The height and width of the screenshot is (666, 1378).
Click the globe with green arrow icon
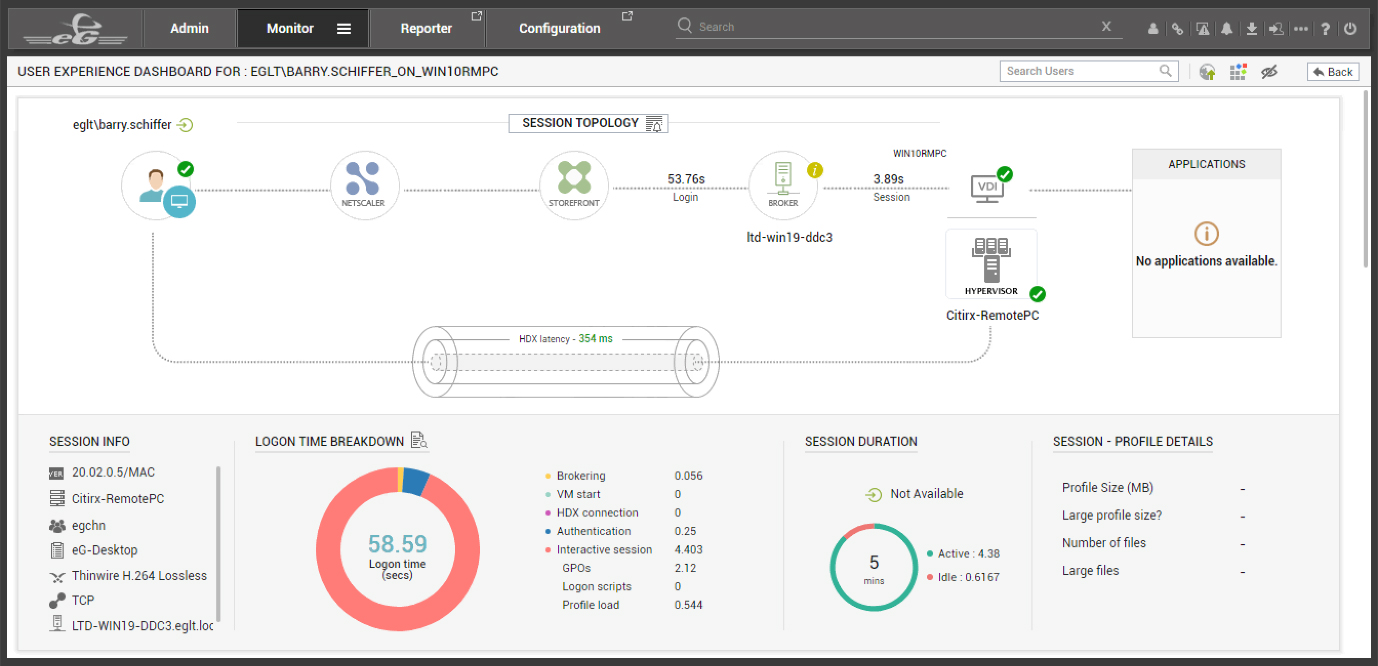(x=1208, y=72)
